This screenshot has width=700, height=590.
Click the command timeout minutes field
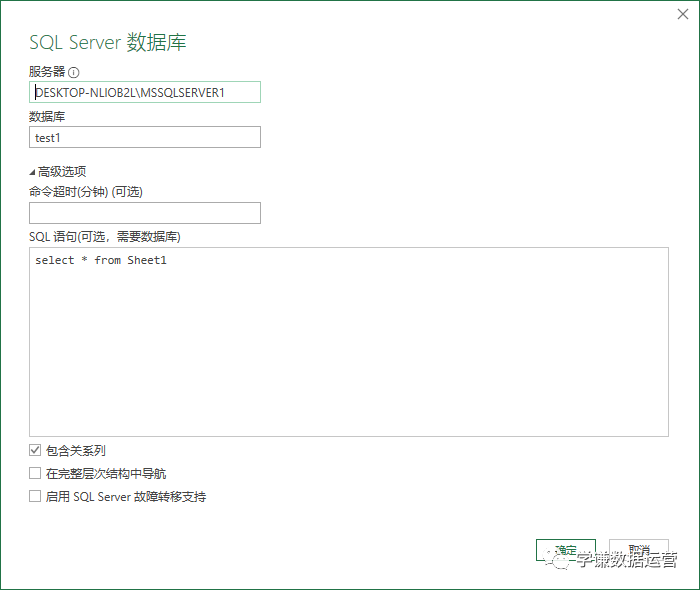145,213
